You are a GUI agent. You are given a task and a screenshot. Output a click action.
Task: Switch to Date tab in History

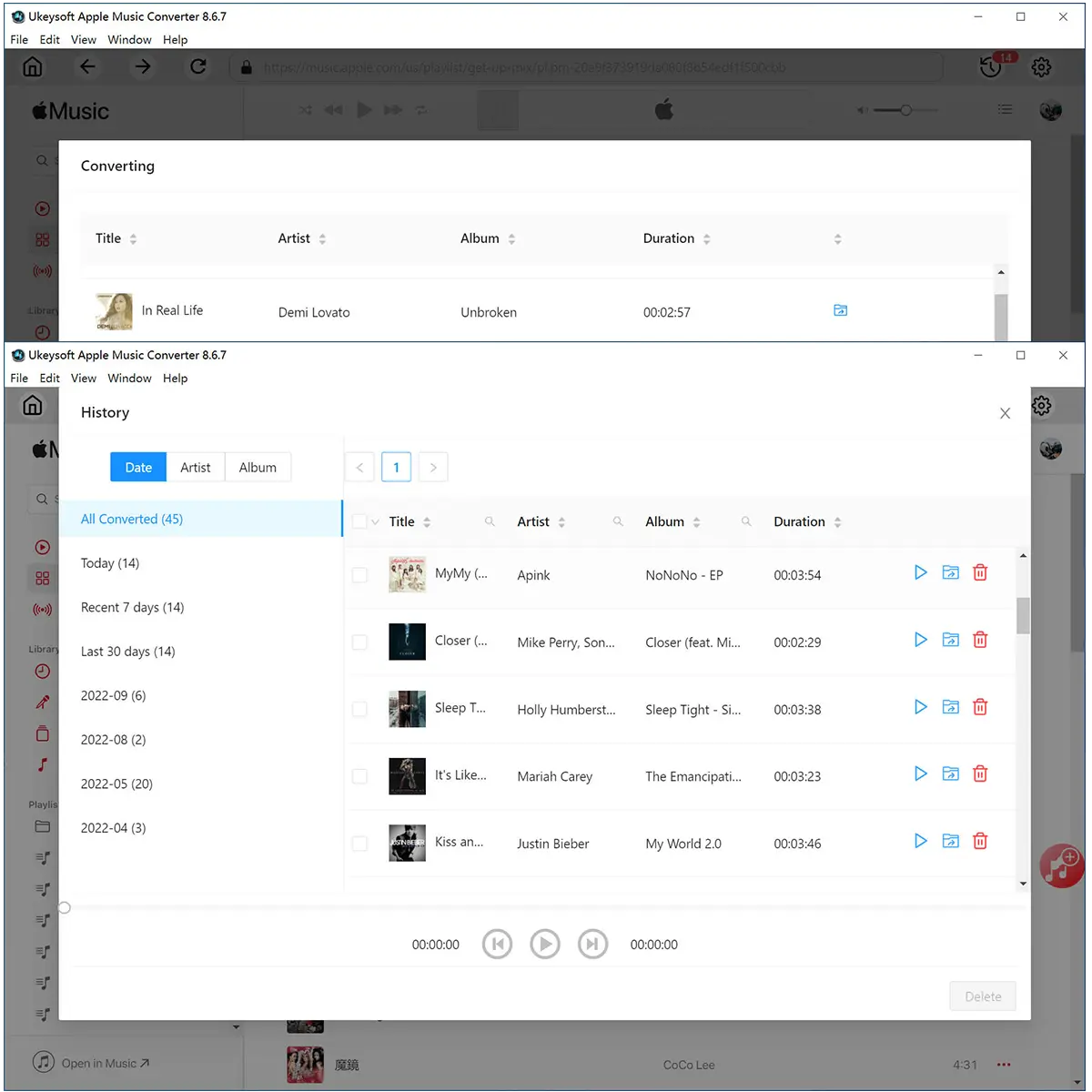pos(138,467)
